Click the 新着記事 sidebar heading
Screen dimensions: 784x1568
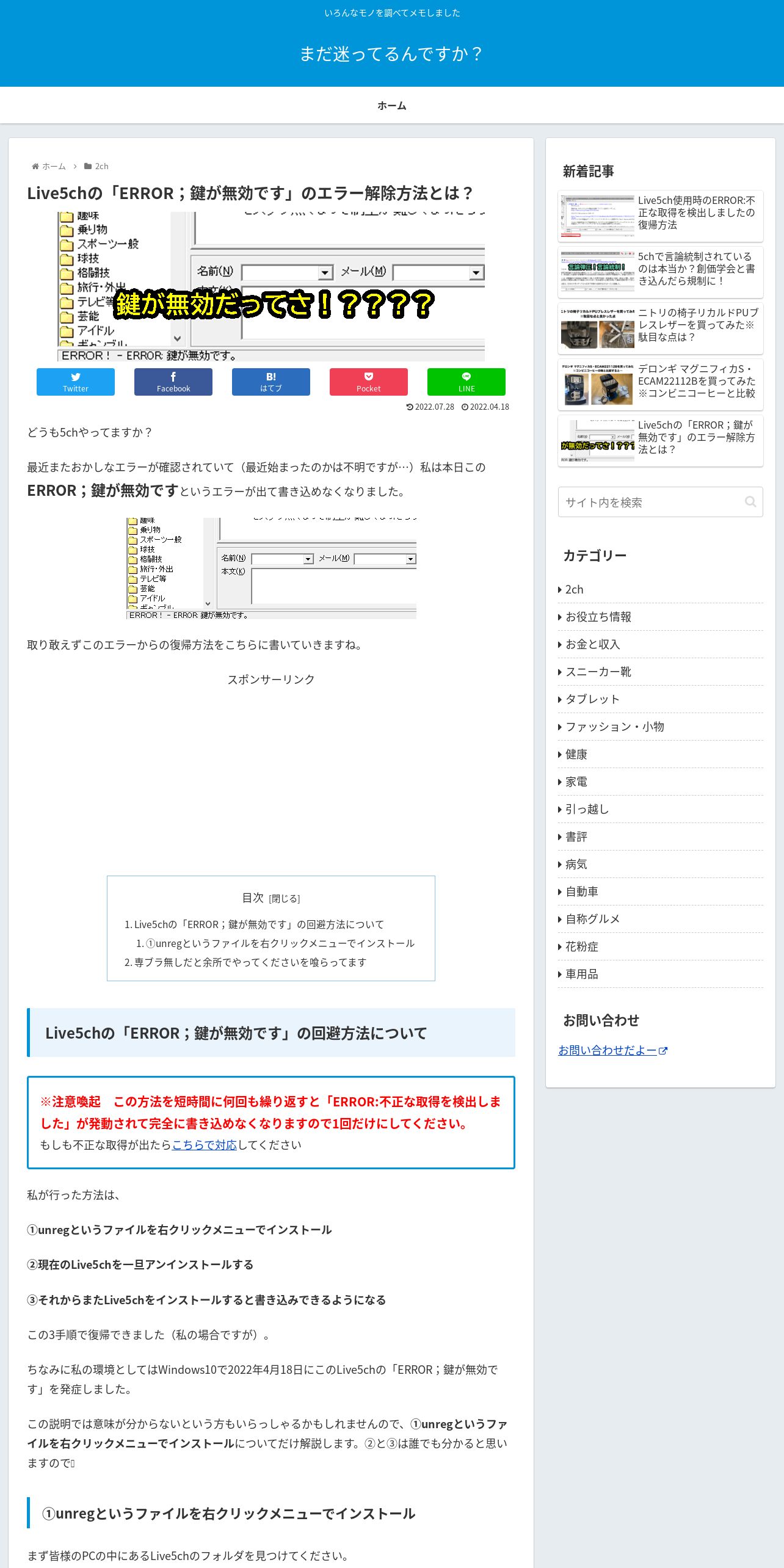(589, 172)
